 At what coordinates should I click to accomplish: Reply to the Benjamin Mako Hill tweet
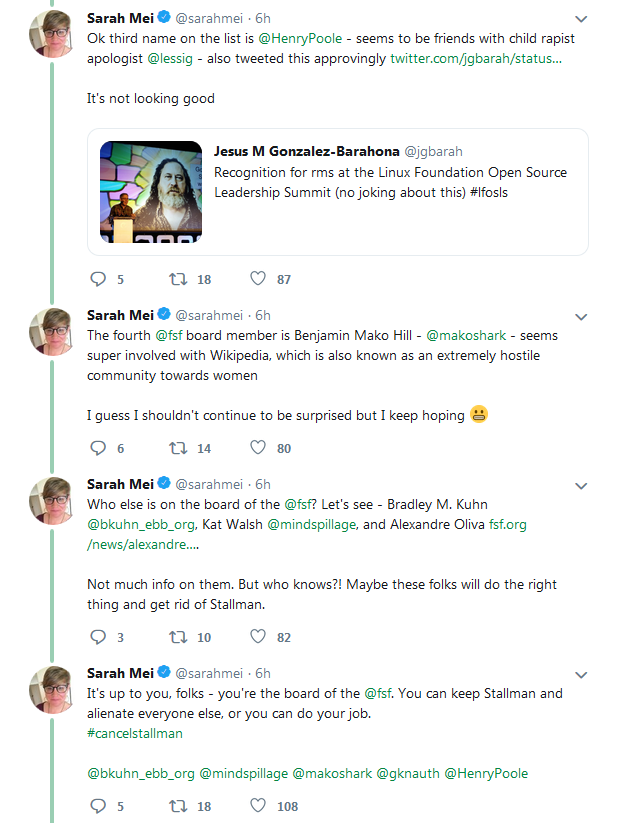pos(98,448)
